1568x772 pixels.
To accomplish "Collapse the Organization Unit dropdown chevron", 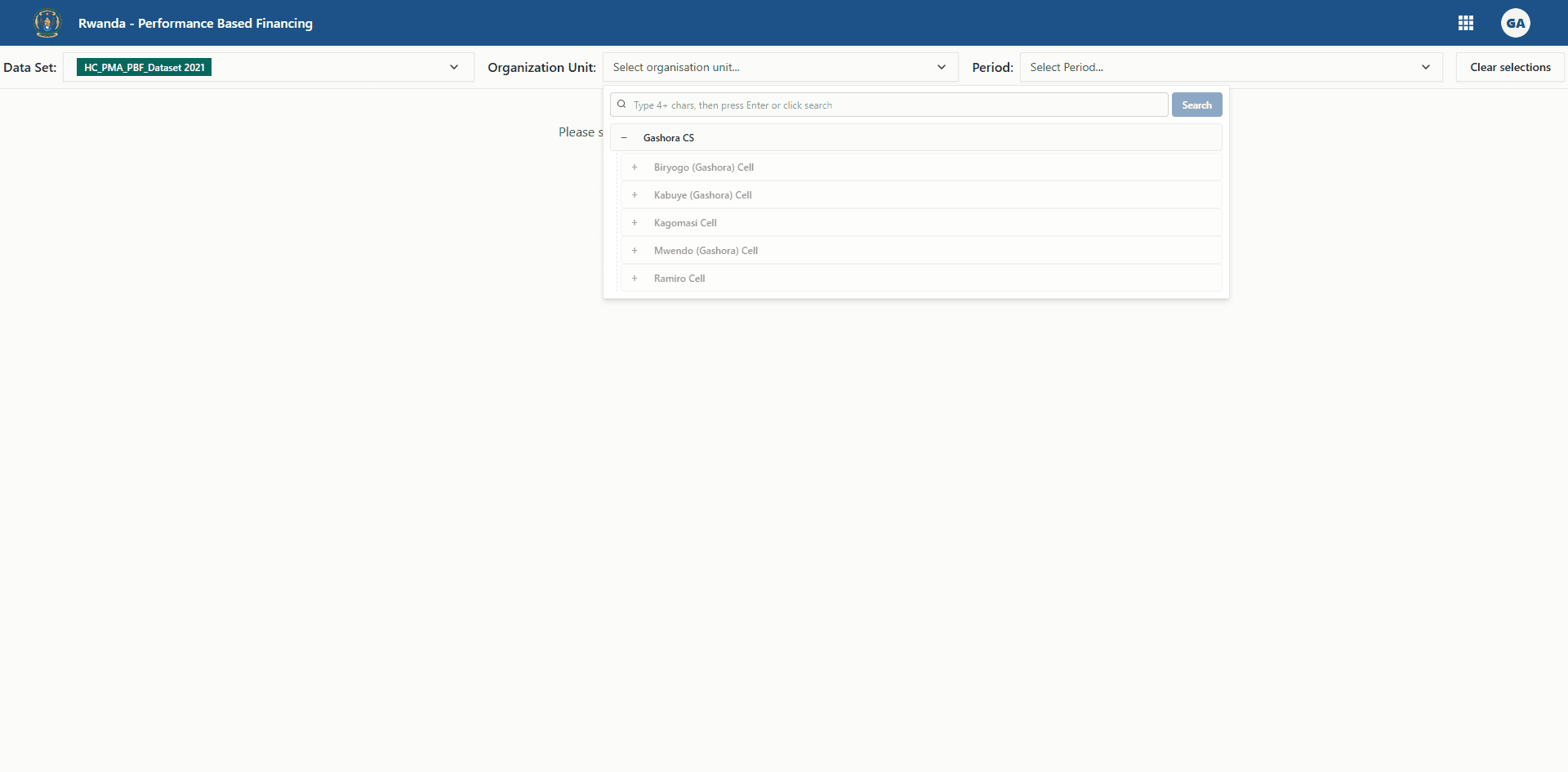I will [942, 67].
